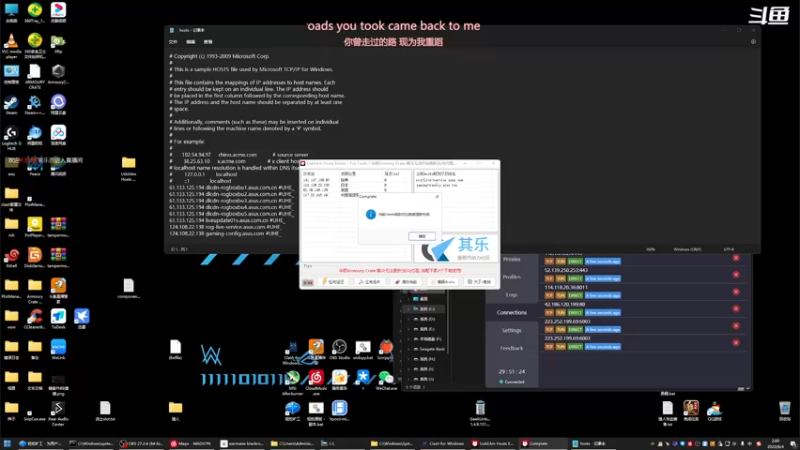The image size is (800, 450).
Task: Open the CCleaner desktop shortcut
Action: click(35, 320)
